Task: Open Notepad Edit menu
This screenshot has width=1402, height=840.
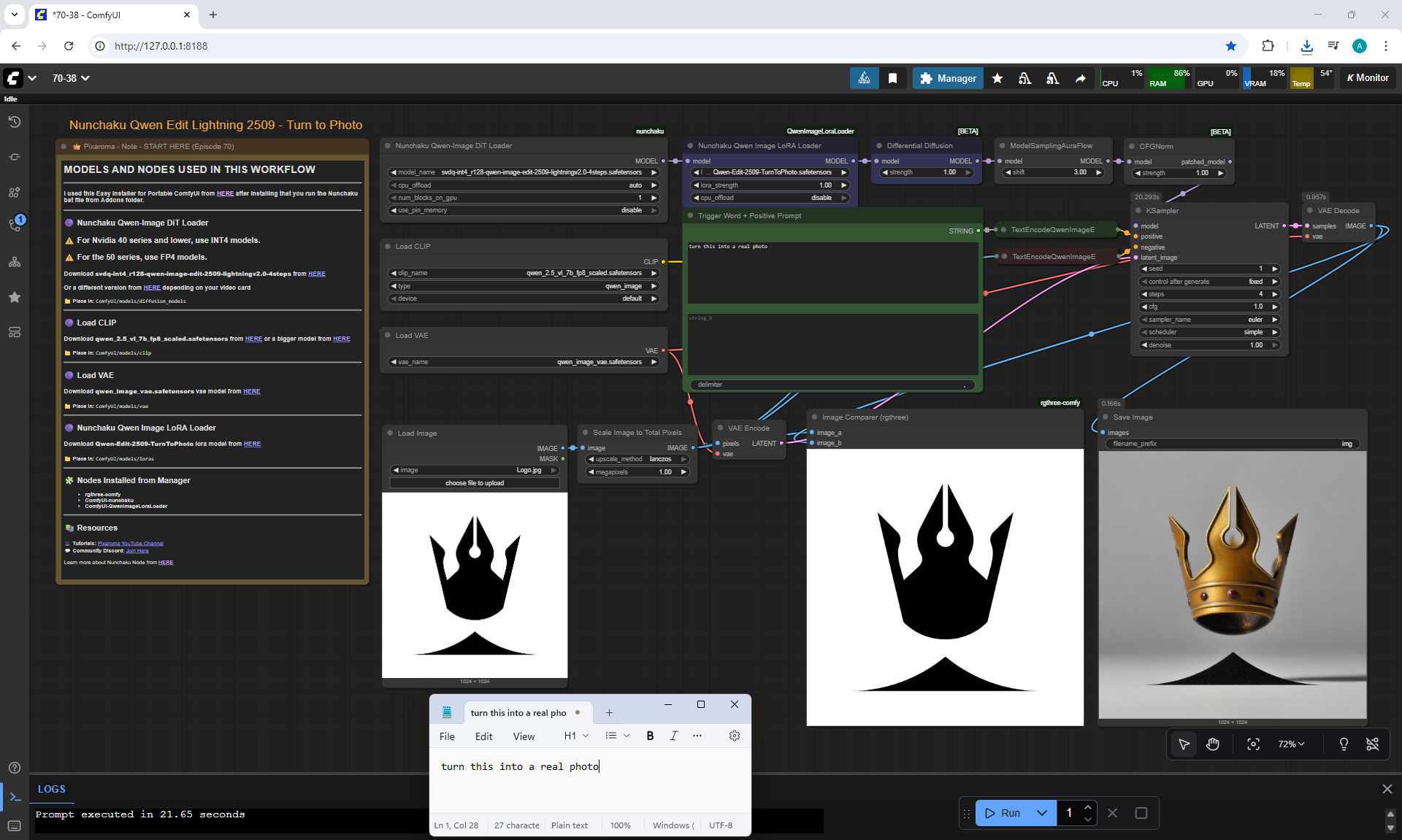Action: [483, 736]
